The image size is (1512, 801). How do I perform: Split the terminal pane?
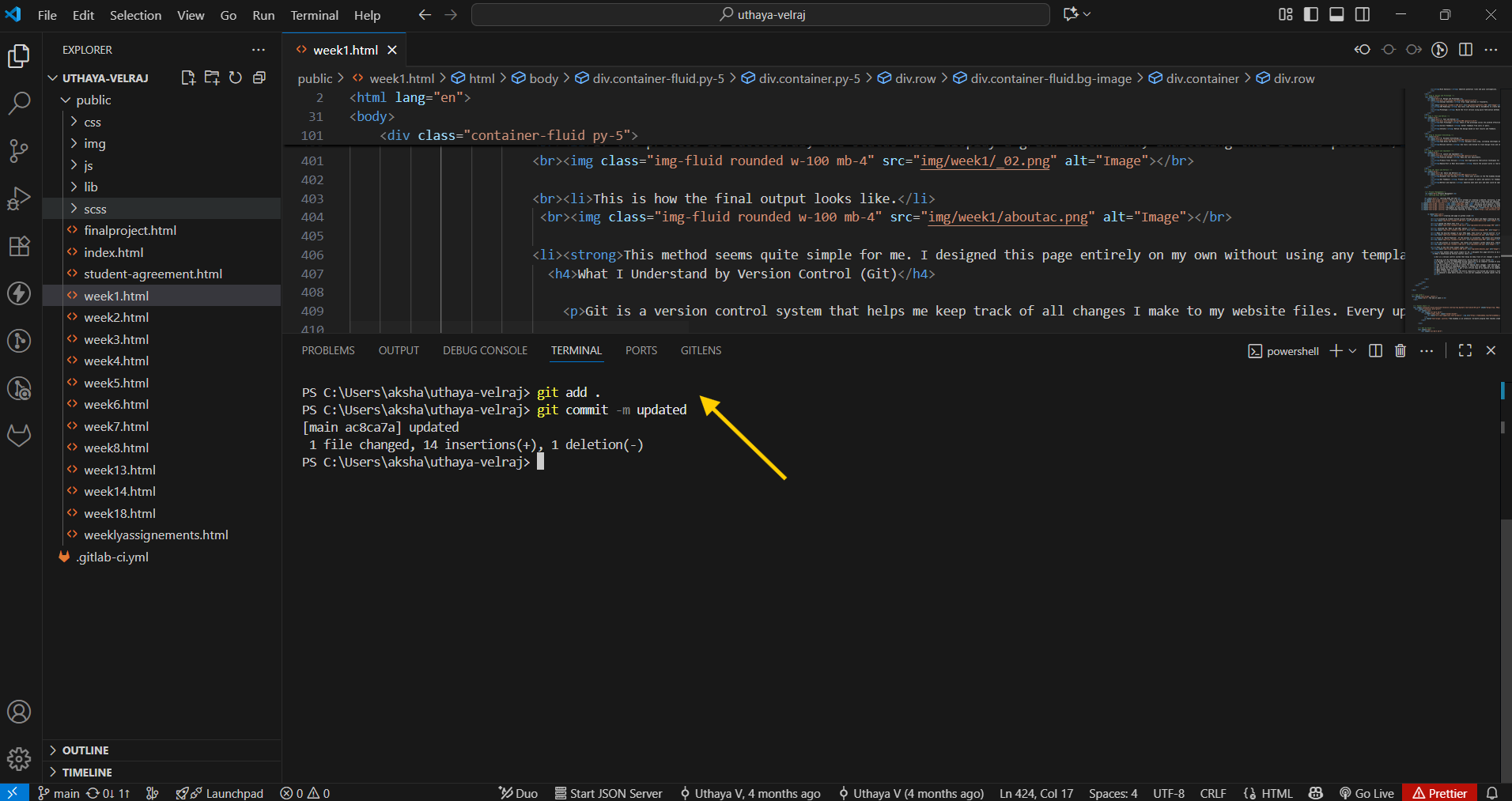(x=1375, y=350)
